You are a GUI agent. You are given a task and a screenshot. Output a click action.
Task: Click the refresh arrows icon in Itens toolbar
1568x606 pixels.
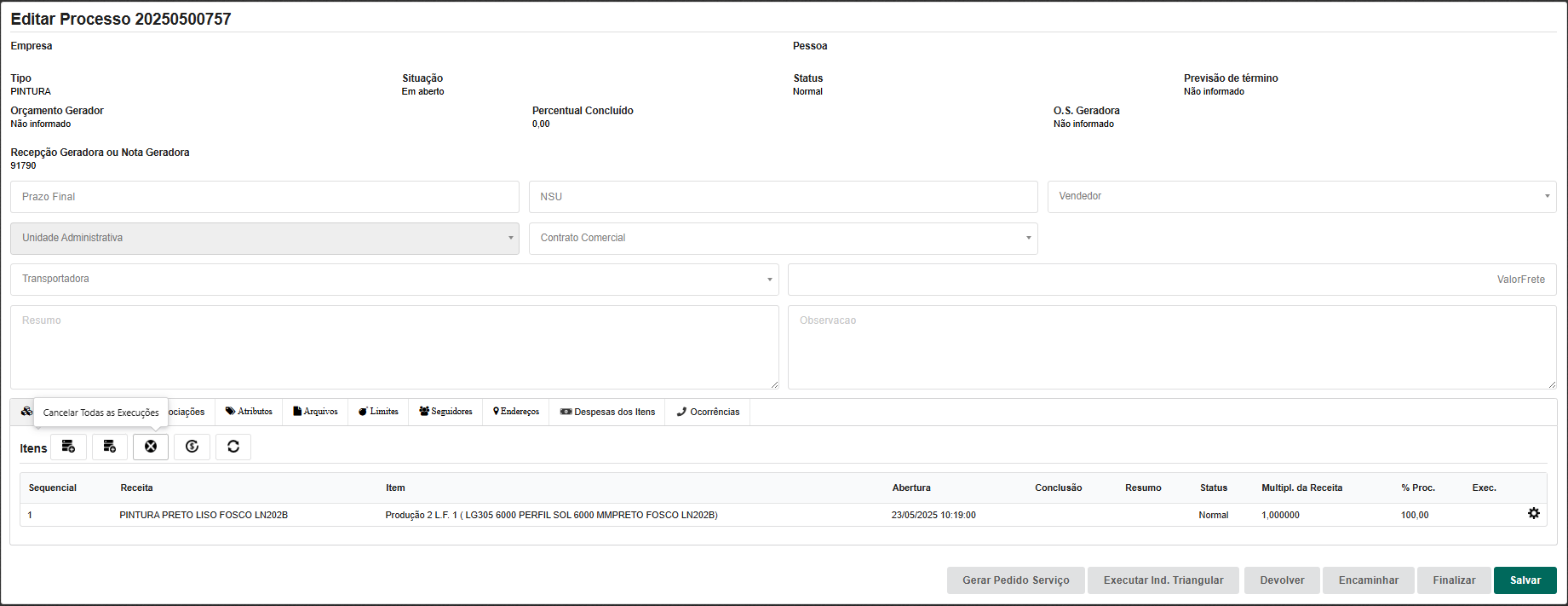[233, 447]
